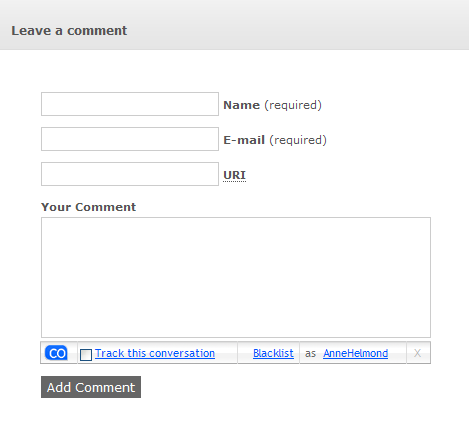Click the word "required" beside Name
This screenshot has width=469, height=426.
click(293, 105)
